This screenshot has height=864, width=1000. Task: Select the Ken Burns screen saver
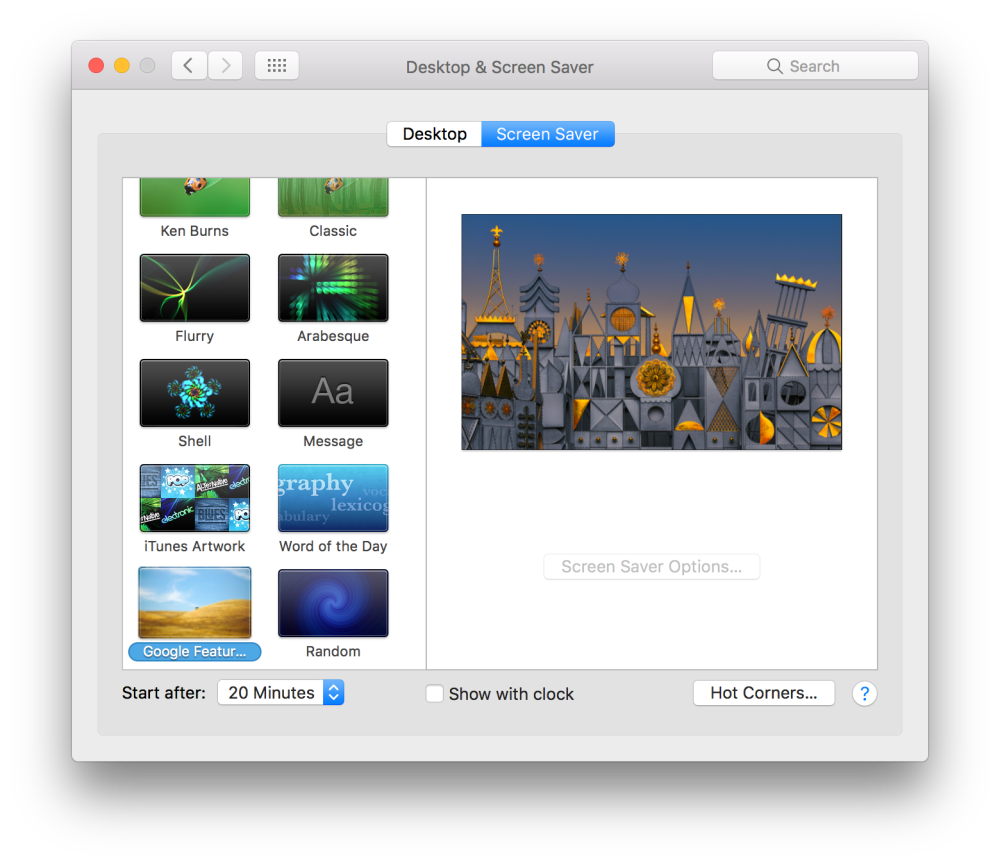195,198
